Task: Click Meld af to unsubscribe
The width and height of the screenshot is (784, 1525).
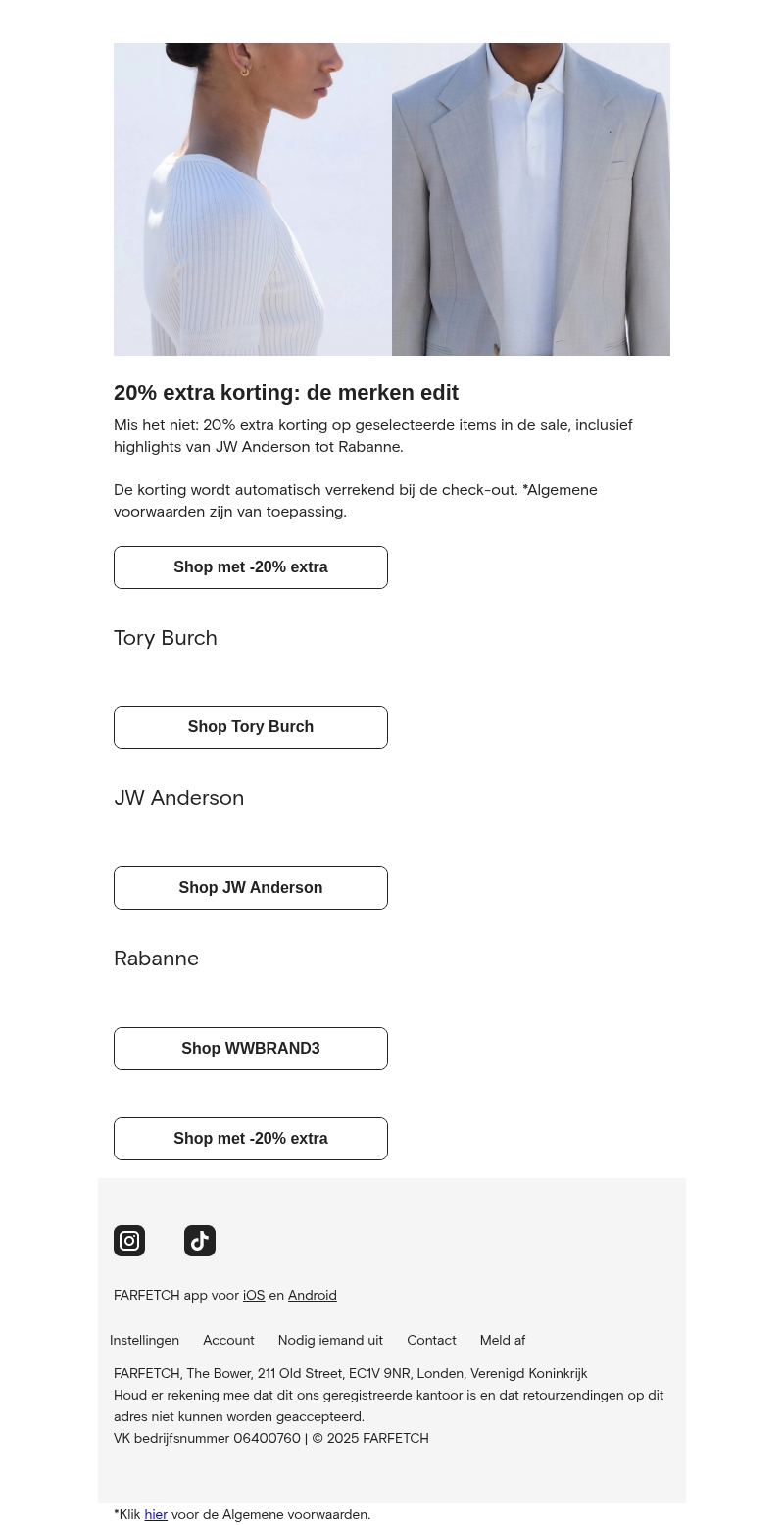Action: (502, 1341)
